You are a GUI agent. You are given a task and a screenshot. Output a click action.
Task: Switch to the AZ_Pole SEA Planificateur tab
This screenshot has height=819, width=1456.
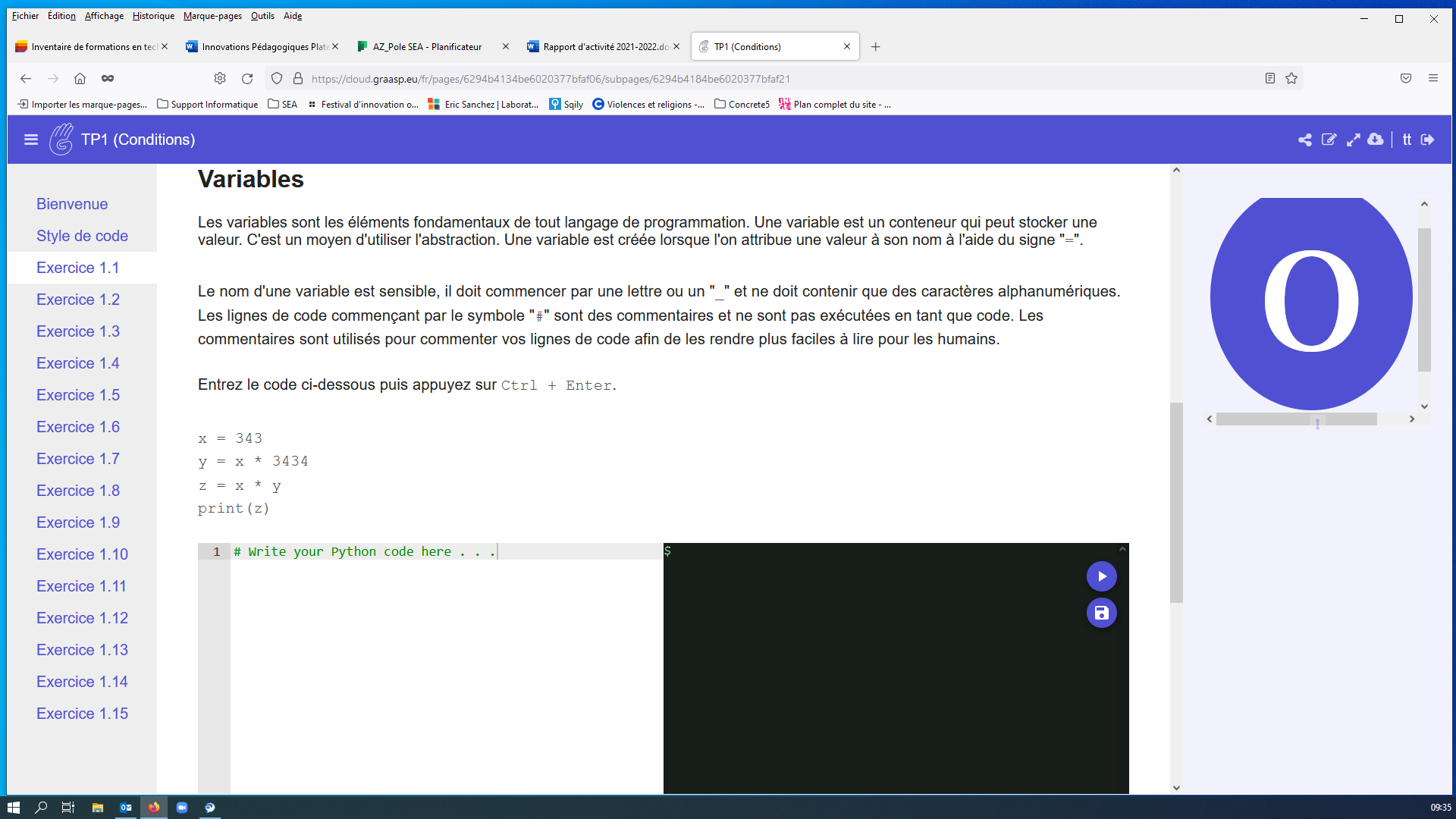427,47
